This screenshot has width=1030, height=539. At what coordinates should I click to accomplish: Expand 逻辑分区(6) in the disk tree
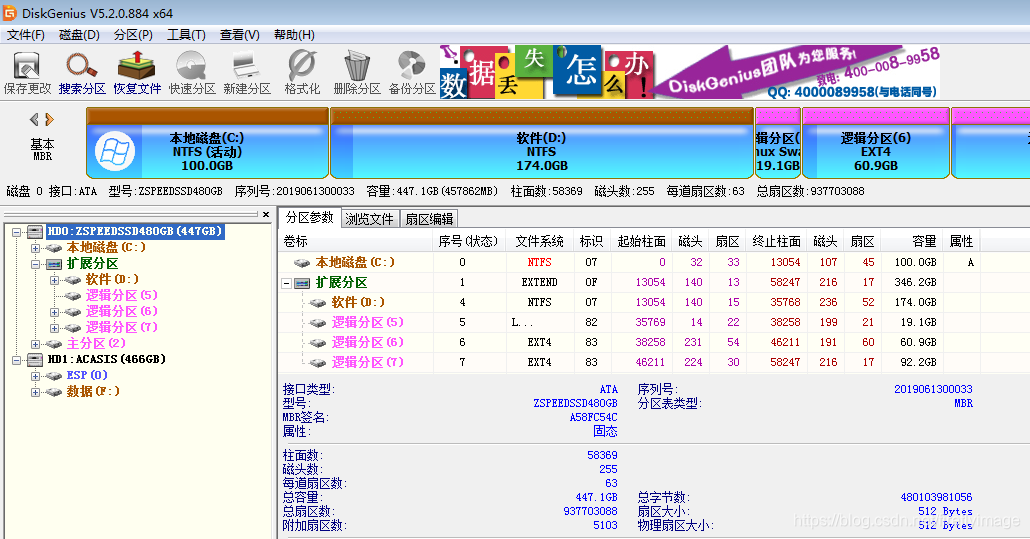pyautogui.click(x=55, y=313)
